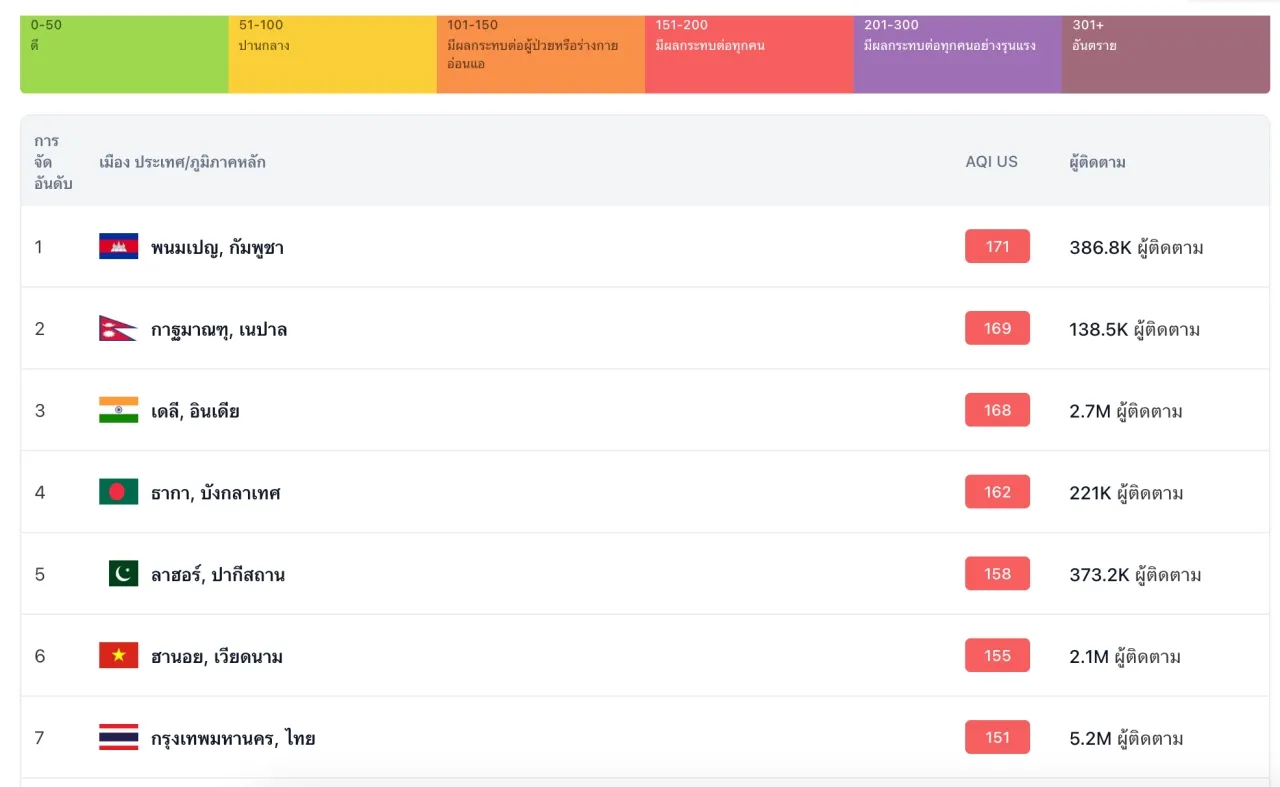Click the Cambodia flag icon
The height and width of the screenshot is (787, 1280).
point(118,247)
